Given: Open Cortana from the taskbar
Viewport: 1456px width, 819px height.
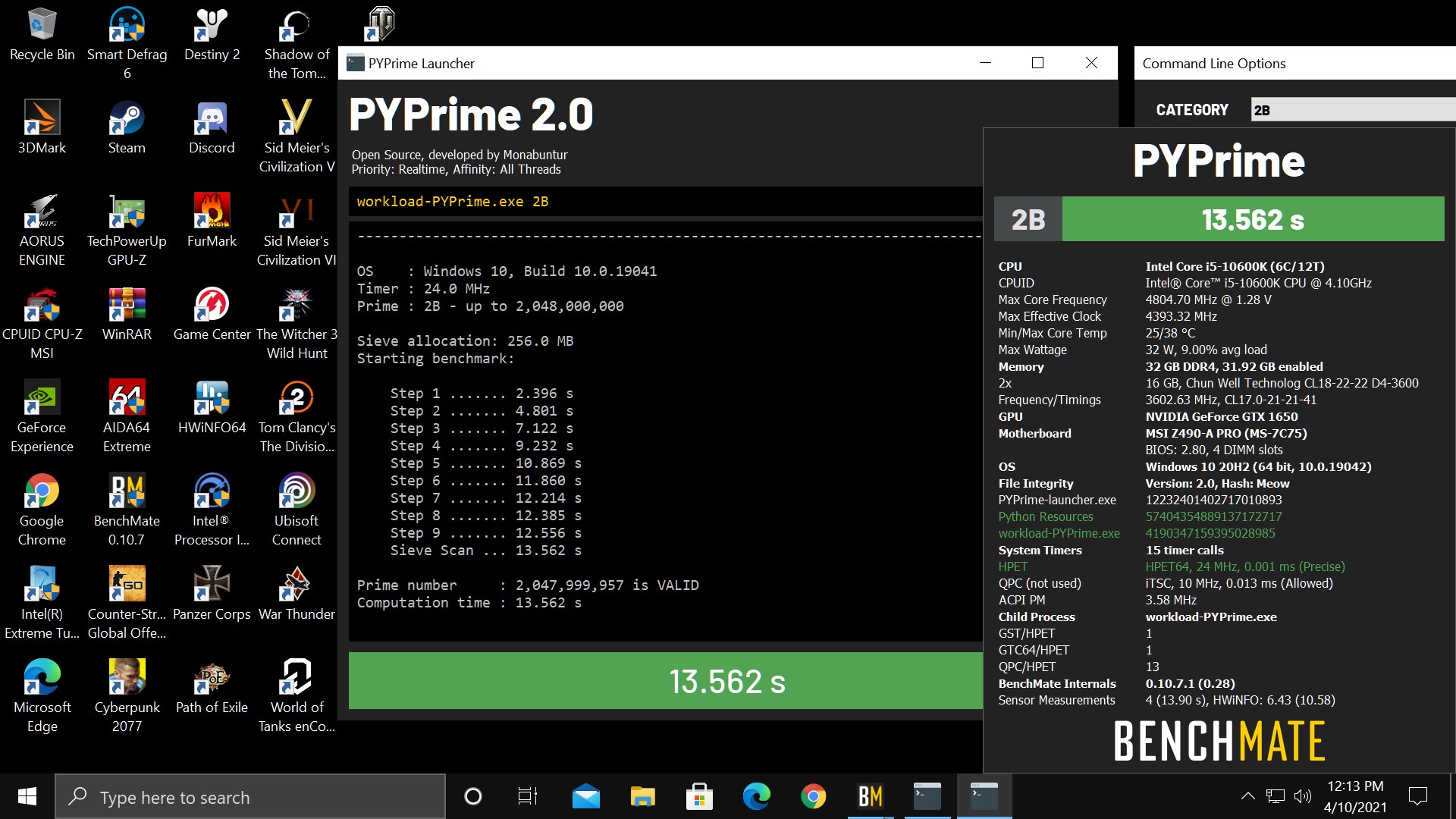Looking at the screenshot, I should coord(472,796).
